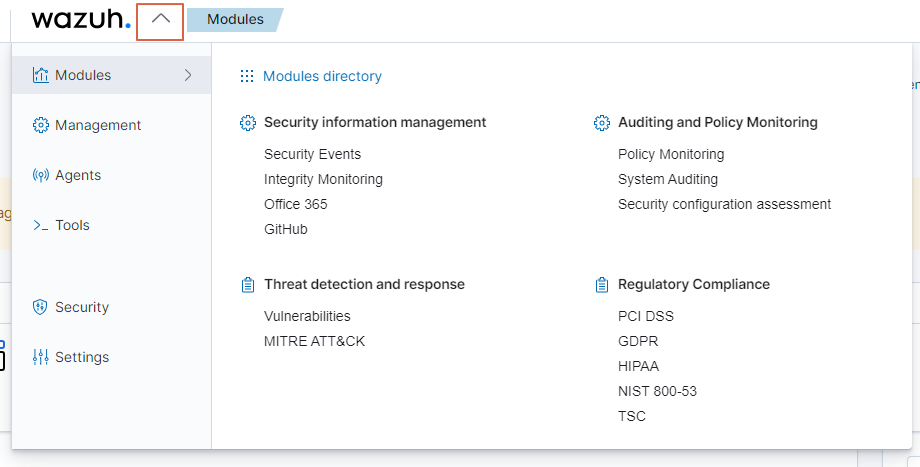Expand Modules submenu right arrow
Viewport: 920px width, 467px height.
tap(188, 75)
